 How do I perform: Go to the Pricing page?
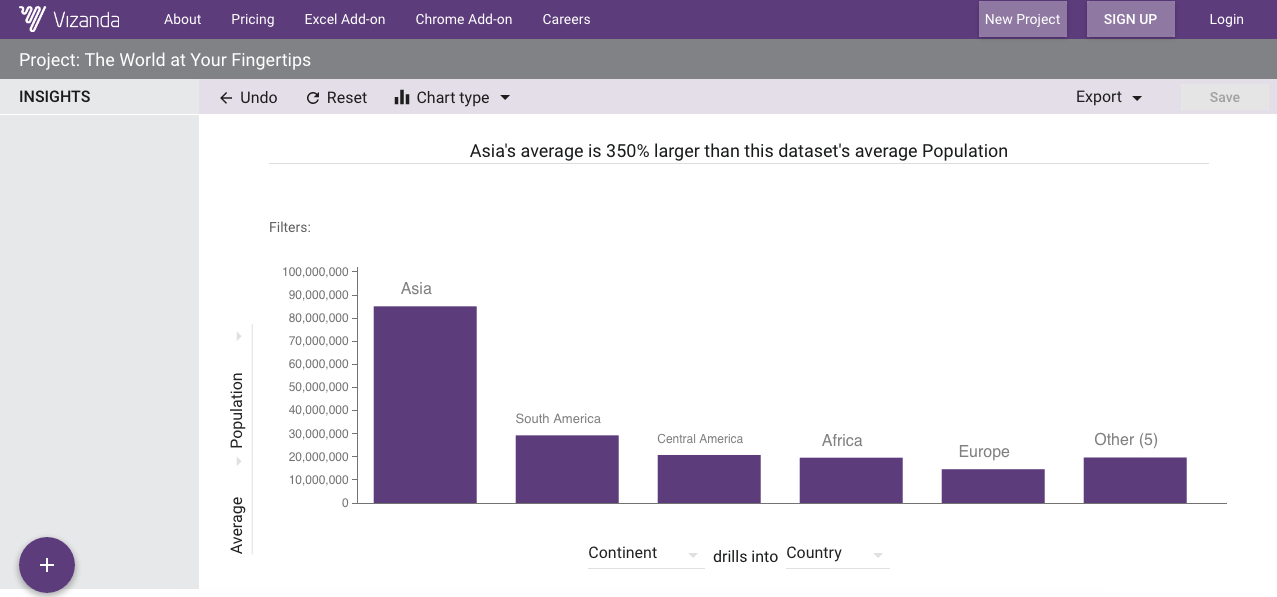pos(253,19)
